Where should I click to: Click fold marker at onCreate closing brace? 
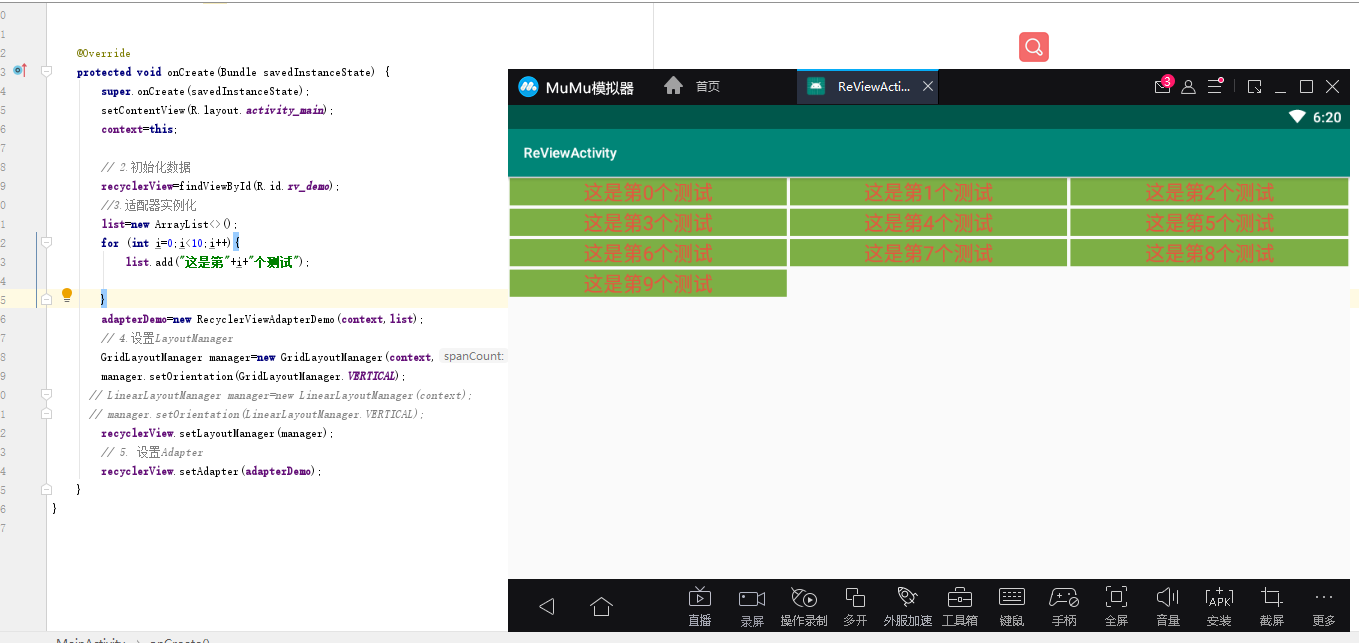[x=46, y=490]
